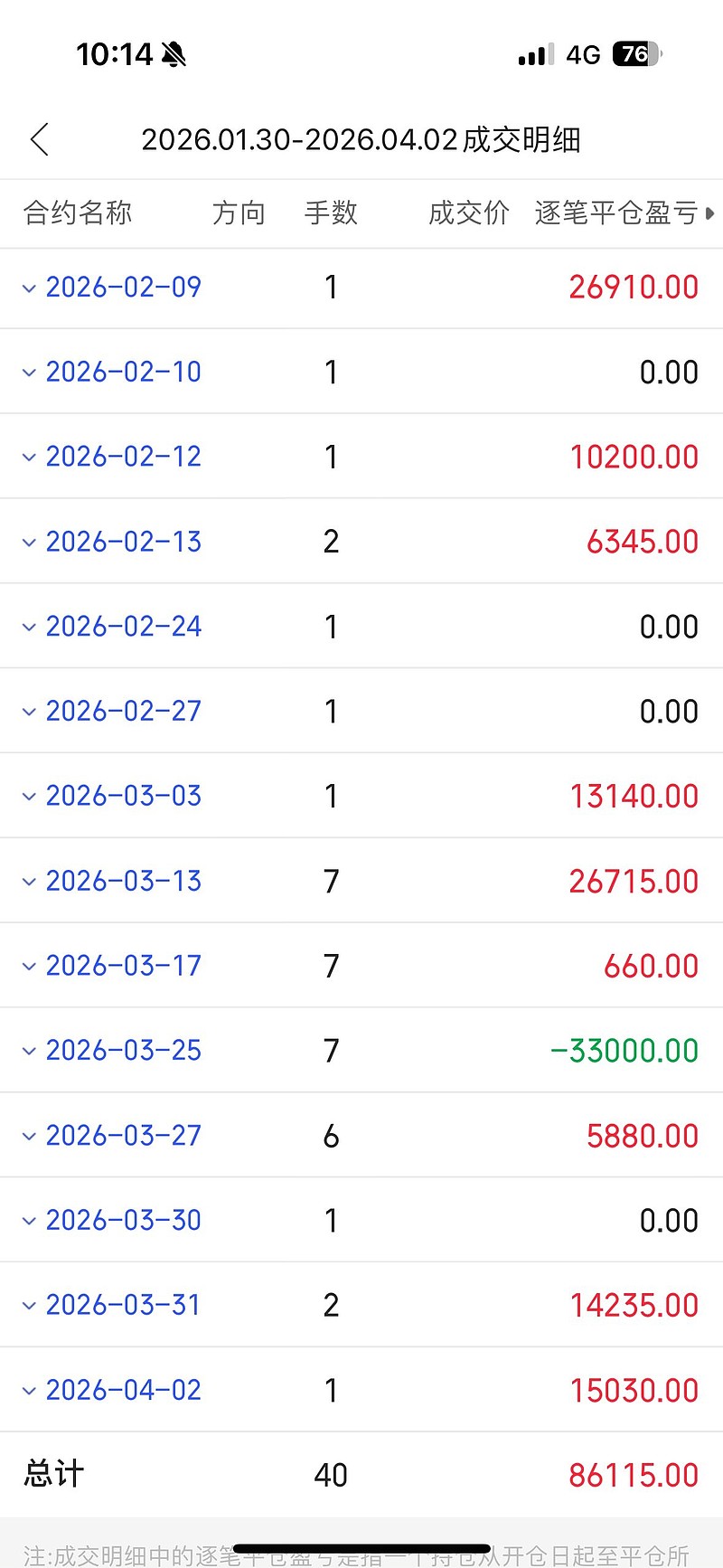The width and height of the screenshot is (723, 1568).
Task: Tap the 合约名称 column header
Action: (x=78, y=213)
